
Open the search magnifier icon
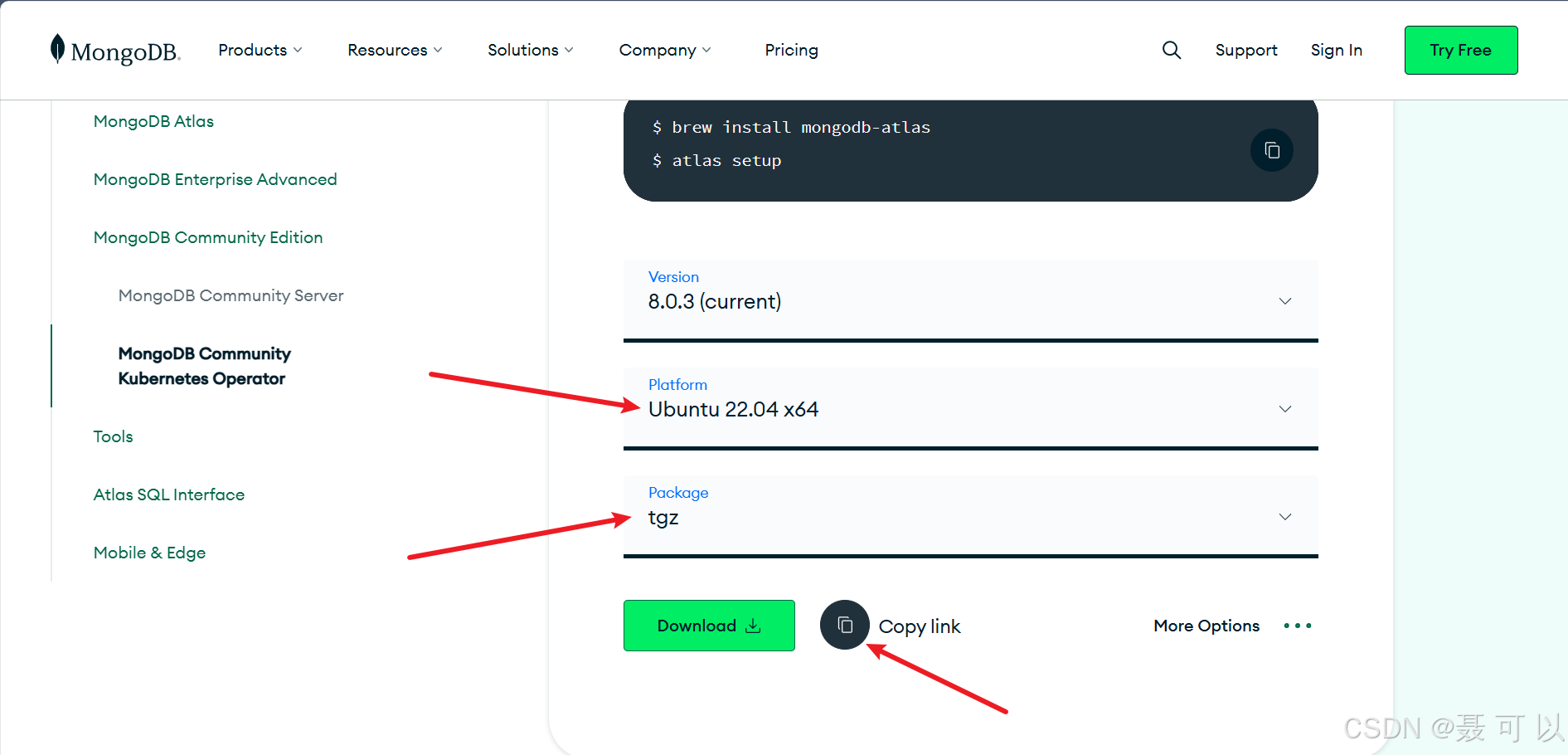[x=1171, y=50]
